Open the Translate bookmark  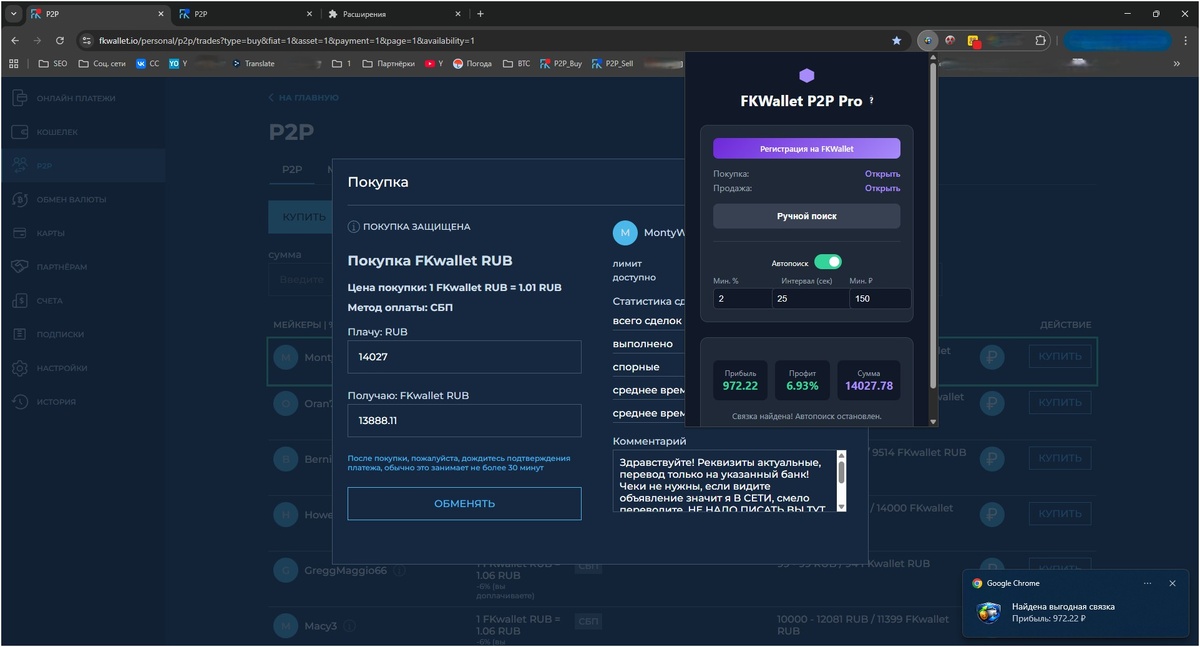[x=253, y=63]
